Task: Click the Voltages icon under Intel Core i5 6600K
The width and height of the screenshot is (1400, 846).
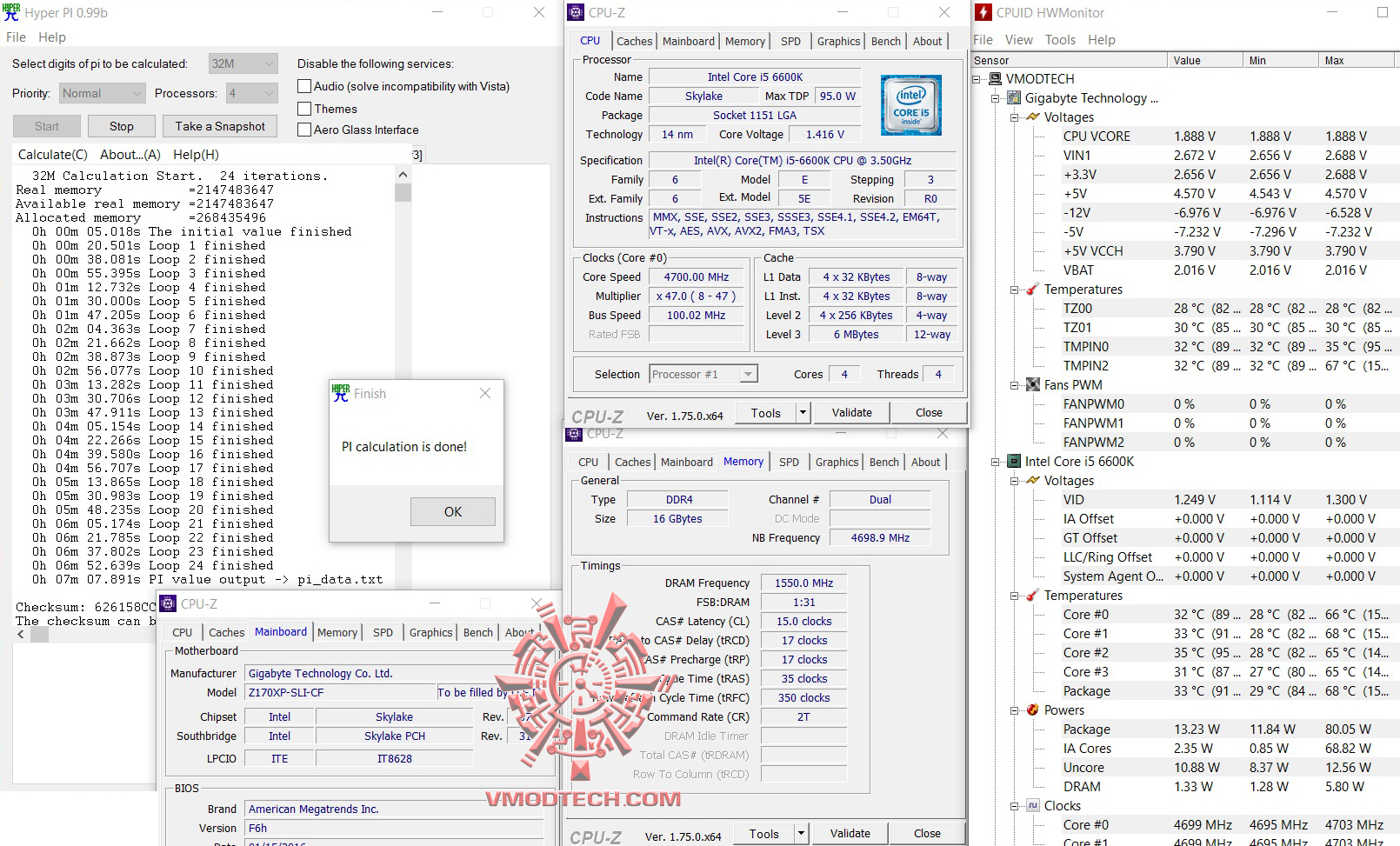Action: (1033, 480)
